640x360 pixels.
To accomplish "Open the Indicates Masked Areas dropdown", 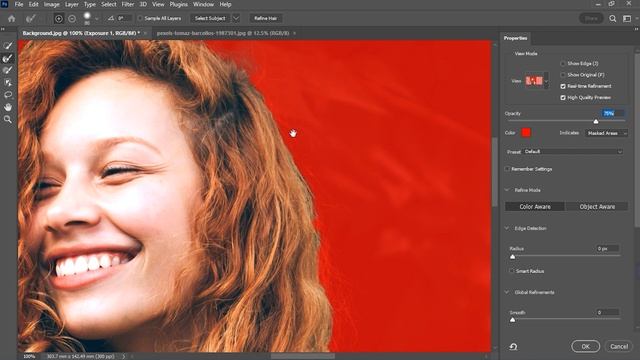I will [606, 133].
